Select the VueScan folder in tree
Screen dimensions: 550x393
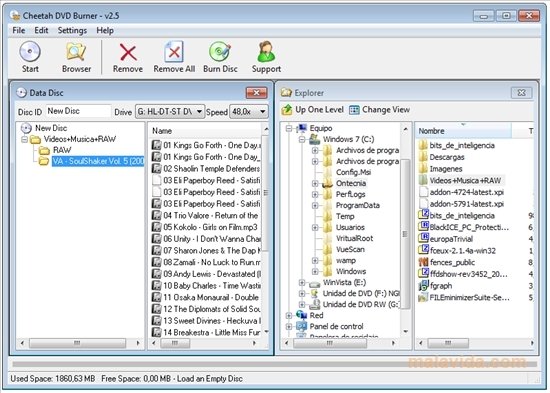(350, 249)
